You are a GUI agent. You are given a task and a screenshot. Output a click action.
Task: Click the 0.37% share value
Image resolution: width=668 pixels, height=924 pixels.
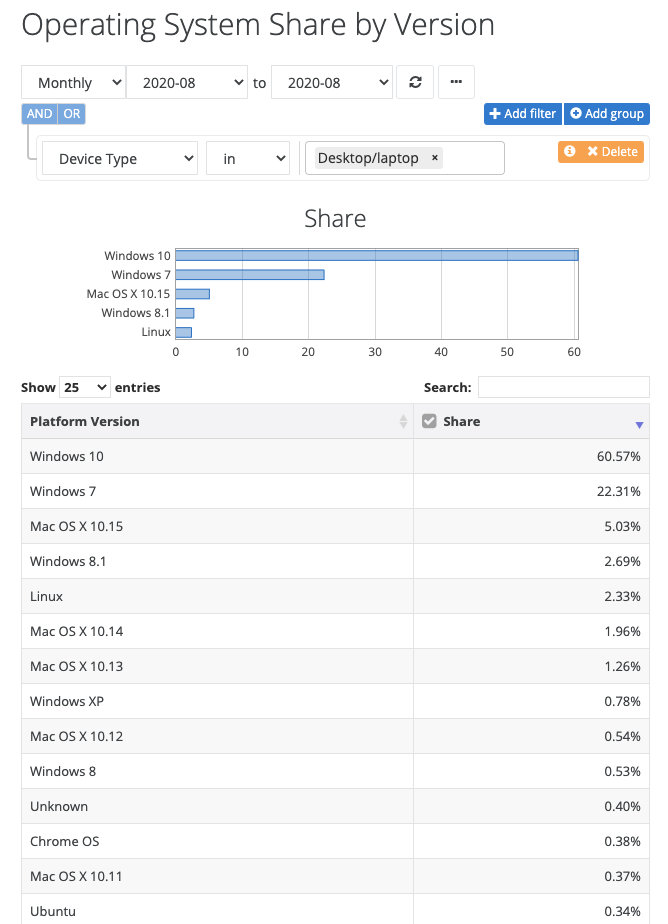(x=622, y=876)
